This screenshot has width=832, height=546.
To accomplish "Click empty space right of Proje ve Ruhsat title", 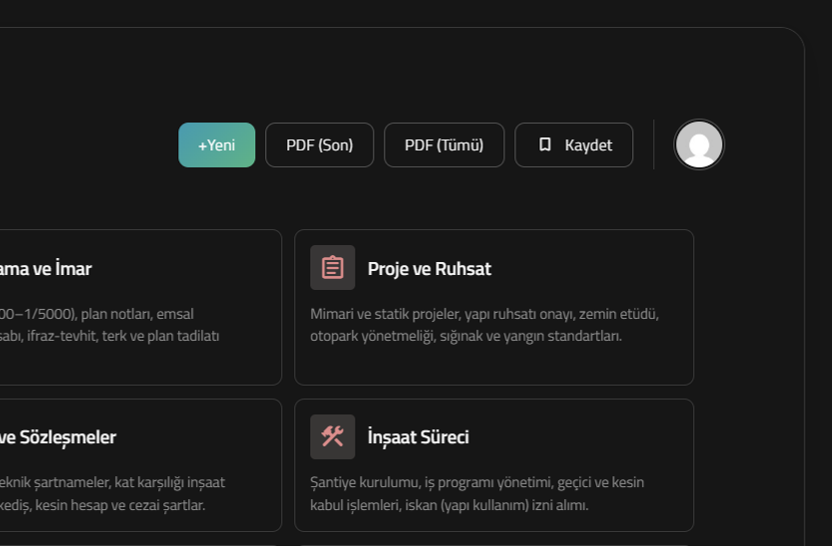I will (x=590, y=268).
